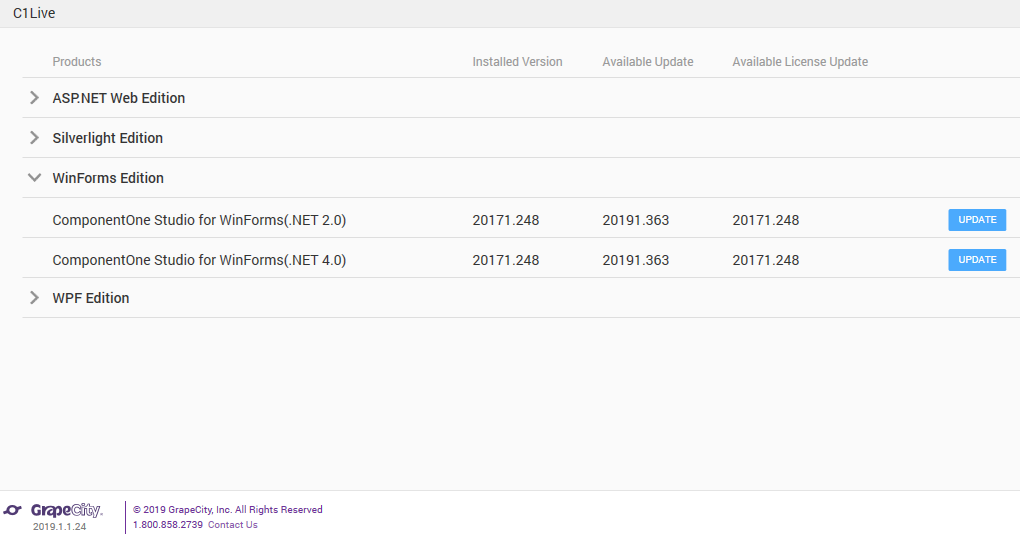Expand the Silverlight Edition chevron

pyautogui.click(x=34, y=138)
